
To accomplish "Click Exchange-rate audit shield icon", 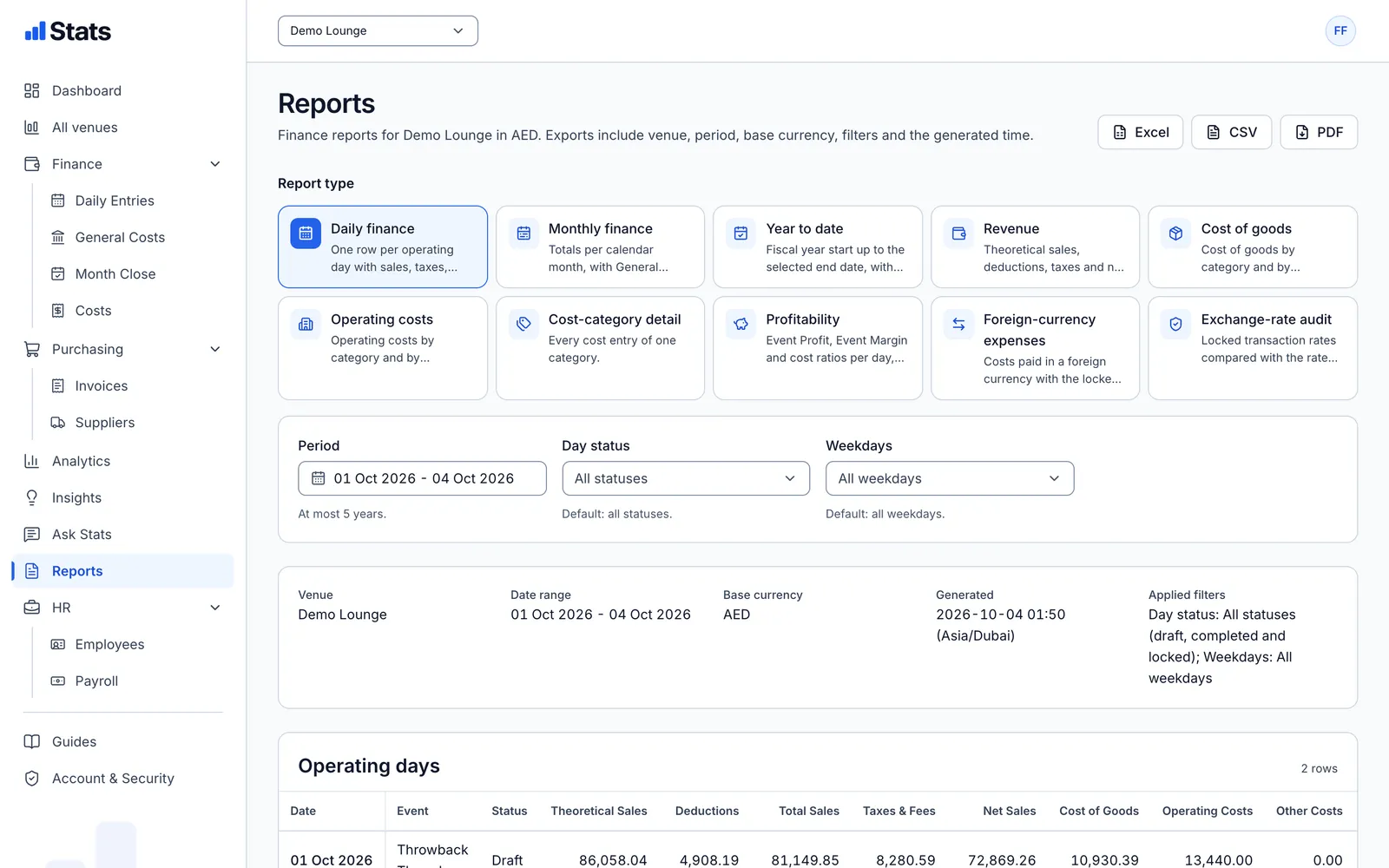I will click(1175, 324).
